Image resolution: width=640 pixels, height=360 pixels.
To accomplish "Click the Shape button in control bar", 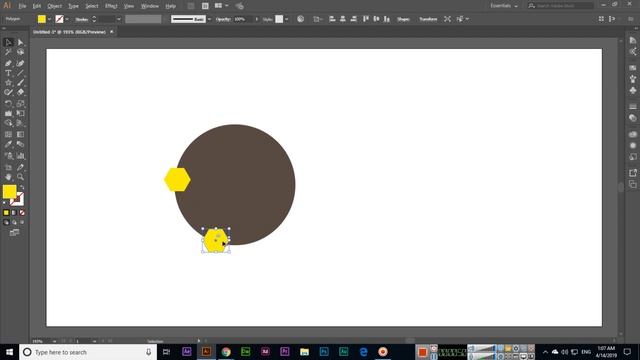I will pyautogui.click(x=403, y=19).
